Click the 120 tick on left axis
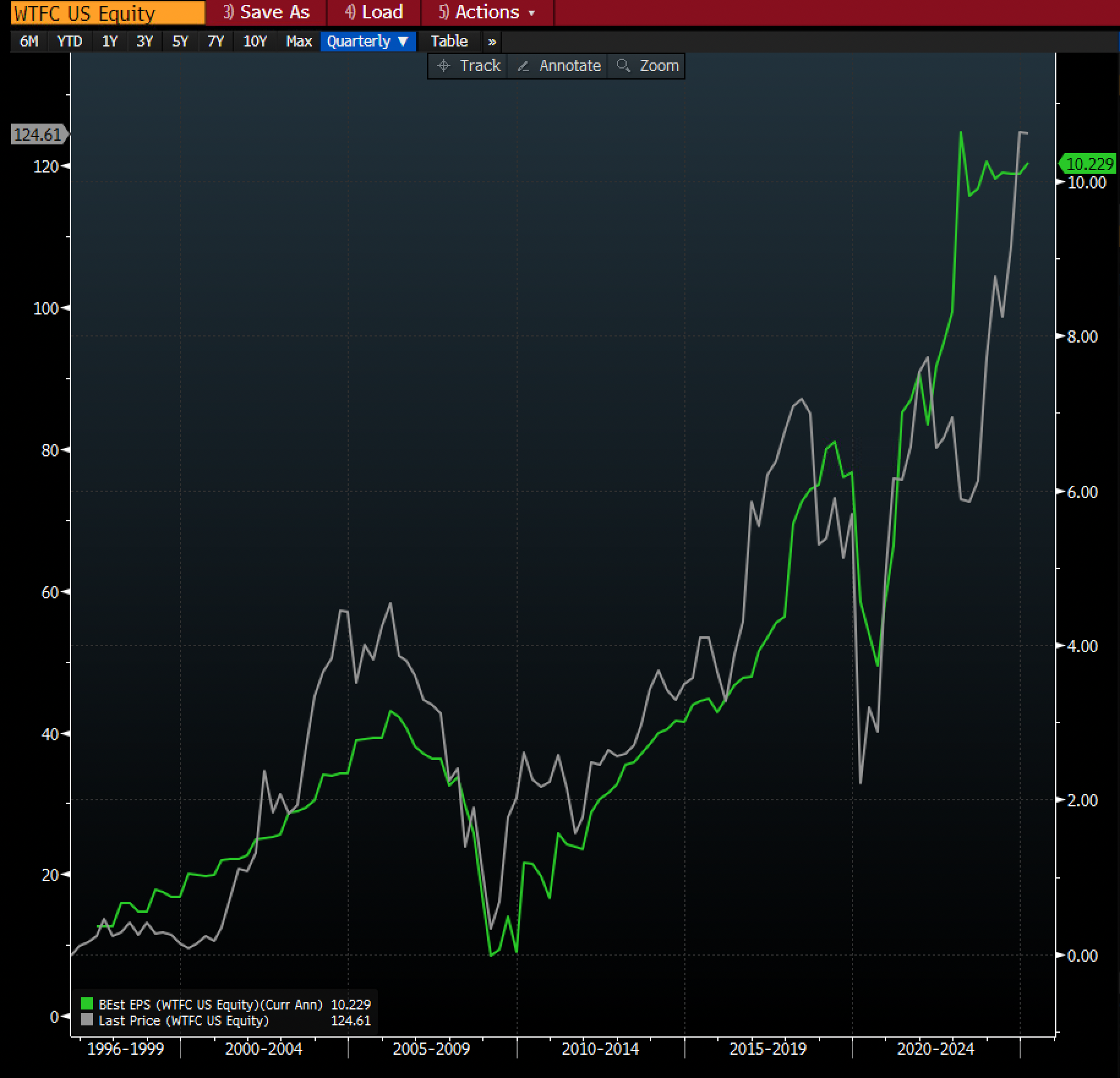Screen dimensions: 1120x1078 coord(46,166)
